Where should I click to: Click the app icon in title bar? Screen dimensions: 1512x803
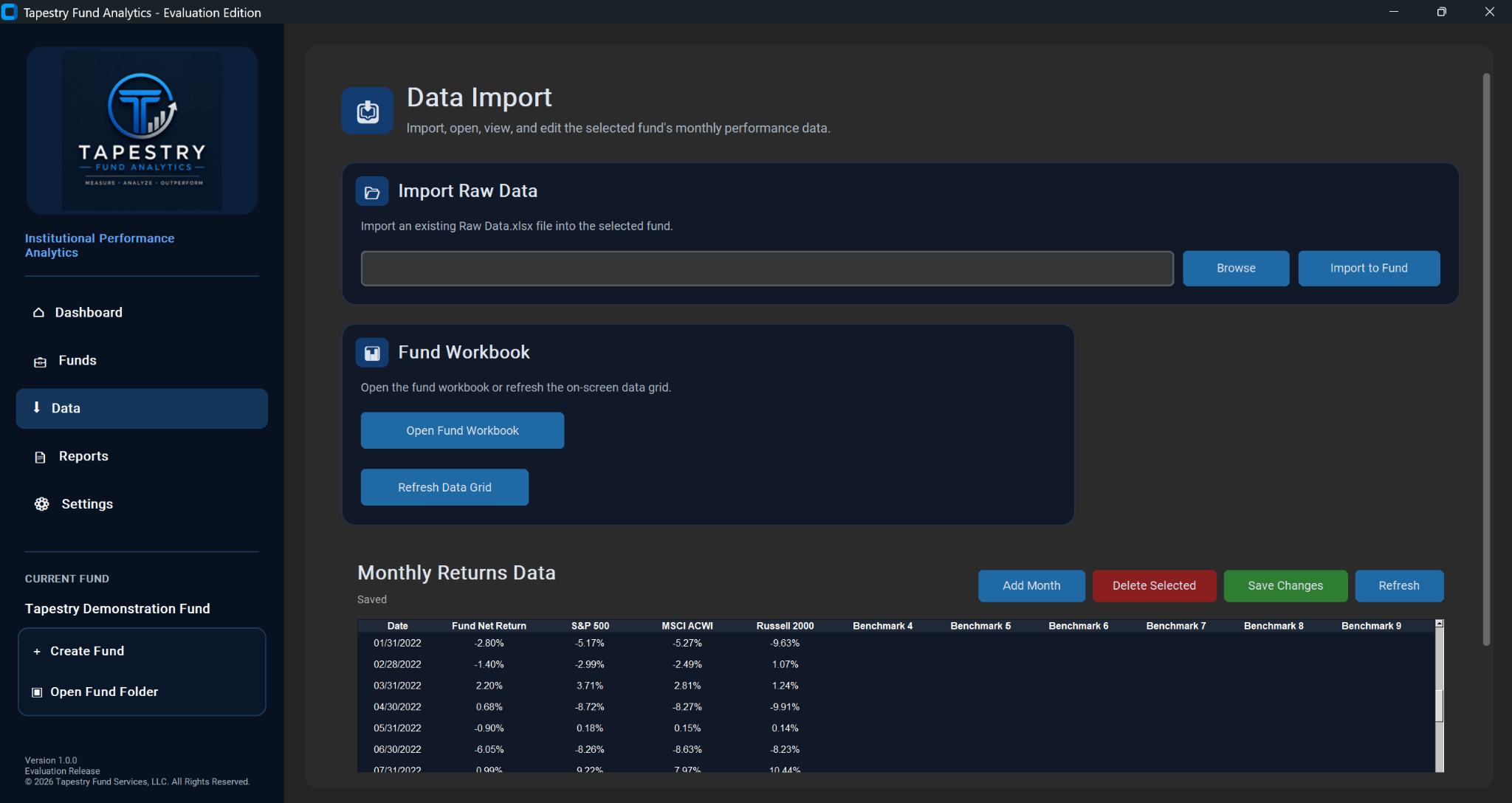pyautogui.click(x=10, y=12)
